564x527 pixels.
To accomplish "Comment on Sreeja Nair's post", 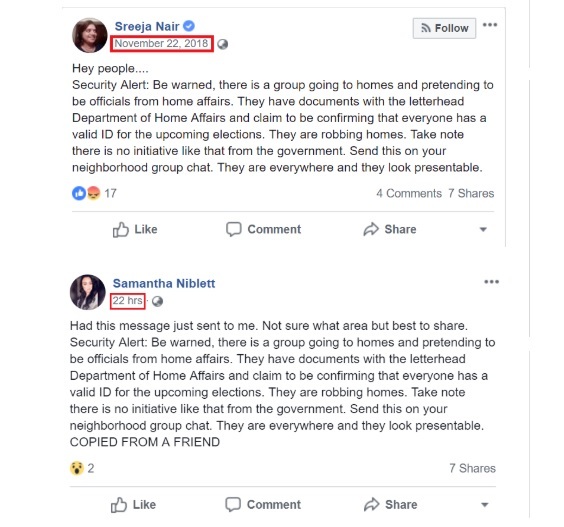I will 263,229.
